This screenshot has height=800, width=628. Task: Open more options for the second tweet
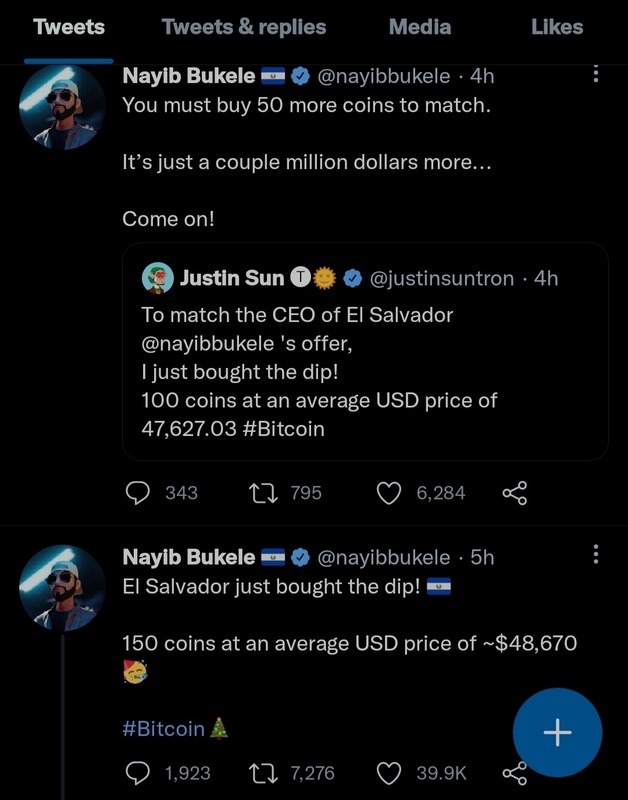(x=596, y=554)
